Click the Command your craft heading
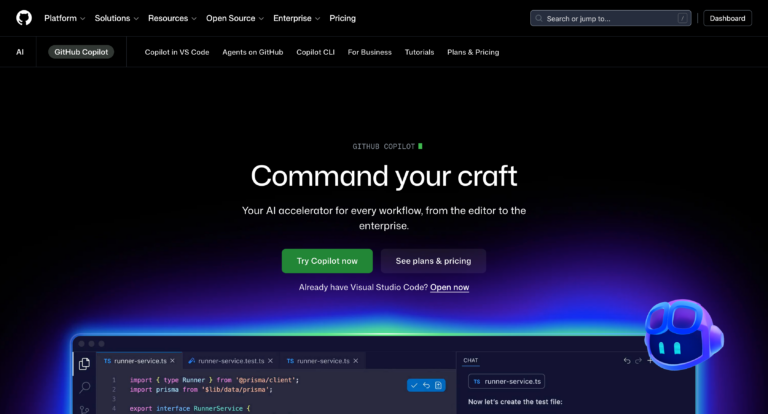 click(x=384, y=176)
